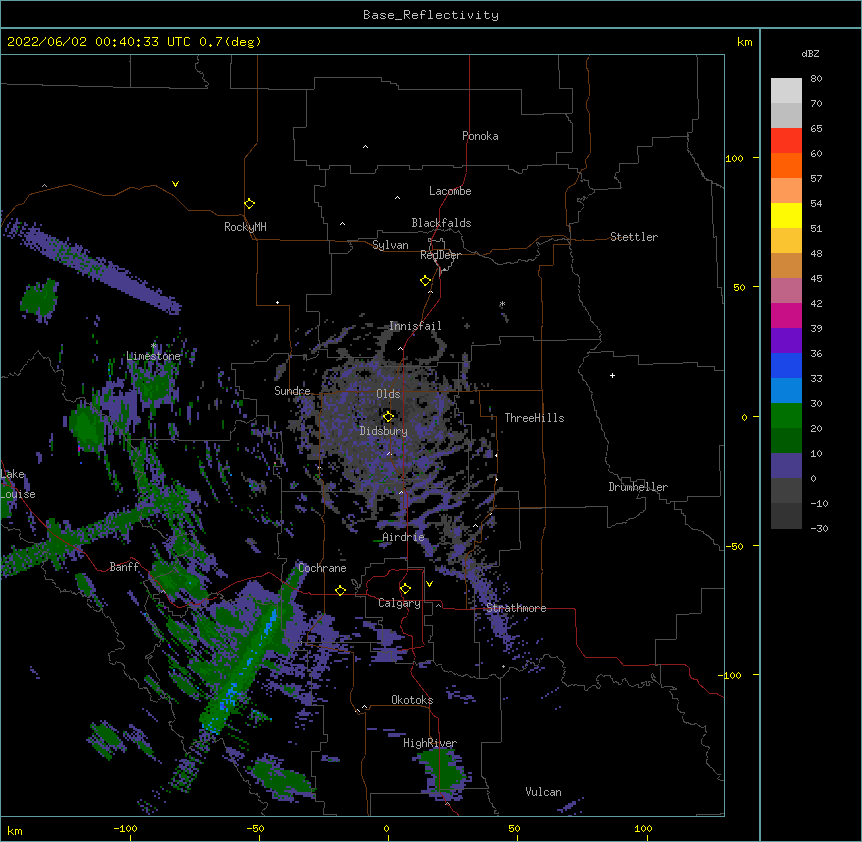Viewport: 862px width, 842px height.
Task: Click the dBZ legend heading
Action: pos(810,53)
